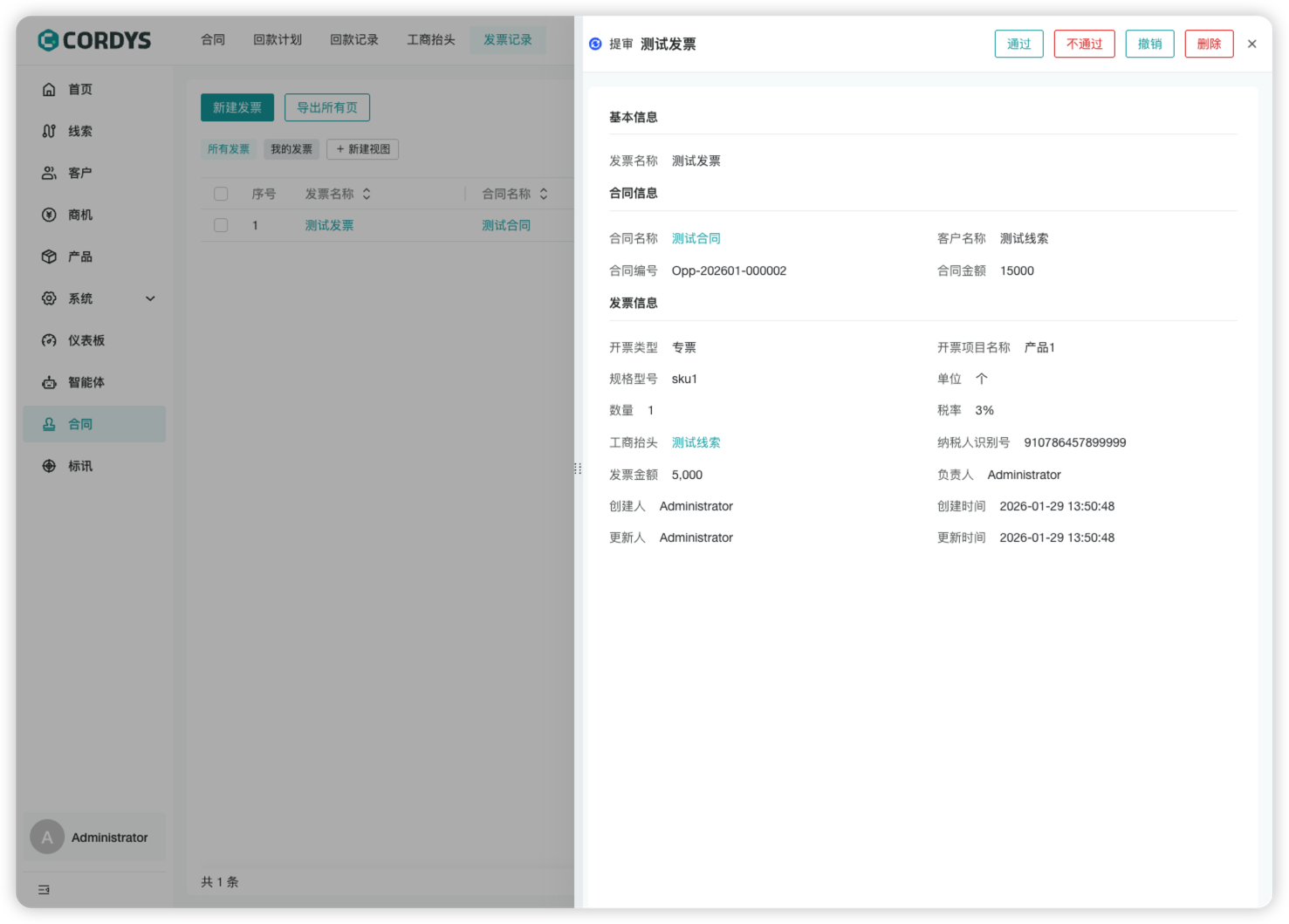Viewport: 1289px width, 924px height.
Task: Select the Customers (客户) people icon
Action: (x=49, y=173)
